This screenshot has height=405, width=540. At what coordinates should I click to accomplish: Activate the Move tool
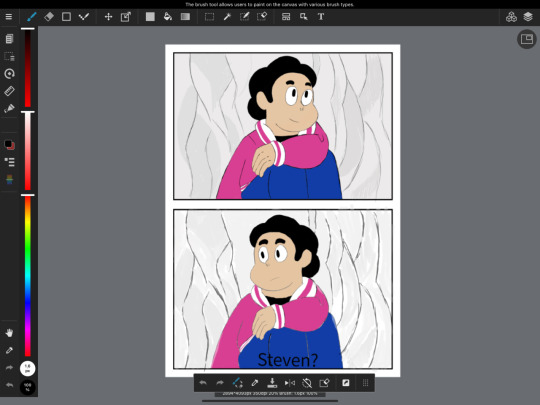pos(108,17)
